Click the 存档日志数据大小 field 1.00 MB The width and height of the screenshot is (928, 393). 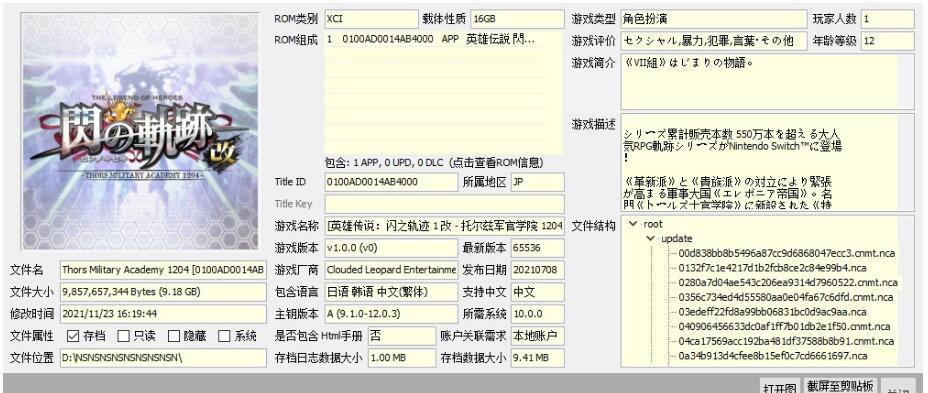[x=402, y=358]
